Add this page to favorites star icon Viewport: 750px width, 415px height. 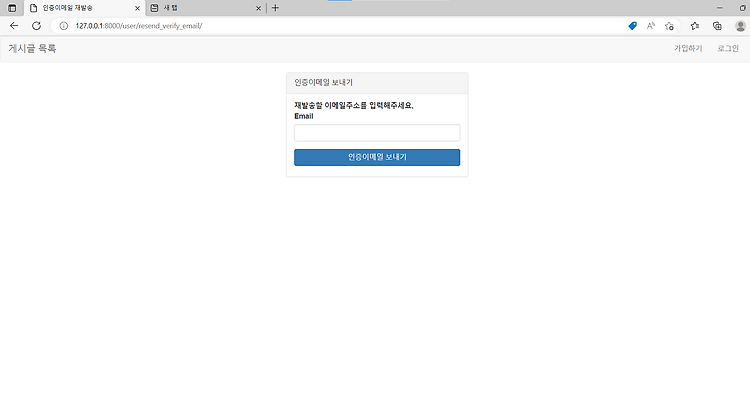669,26
